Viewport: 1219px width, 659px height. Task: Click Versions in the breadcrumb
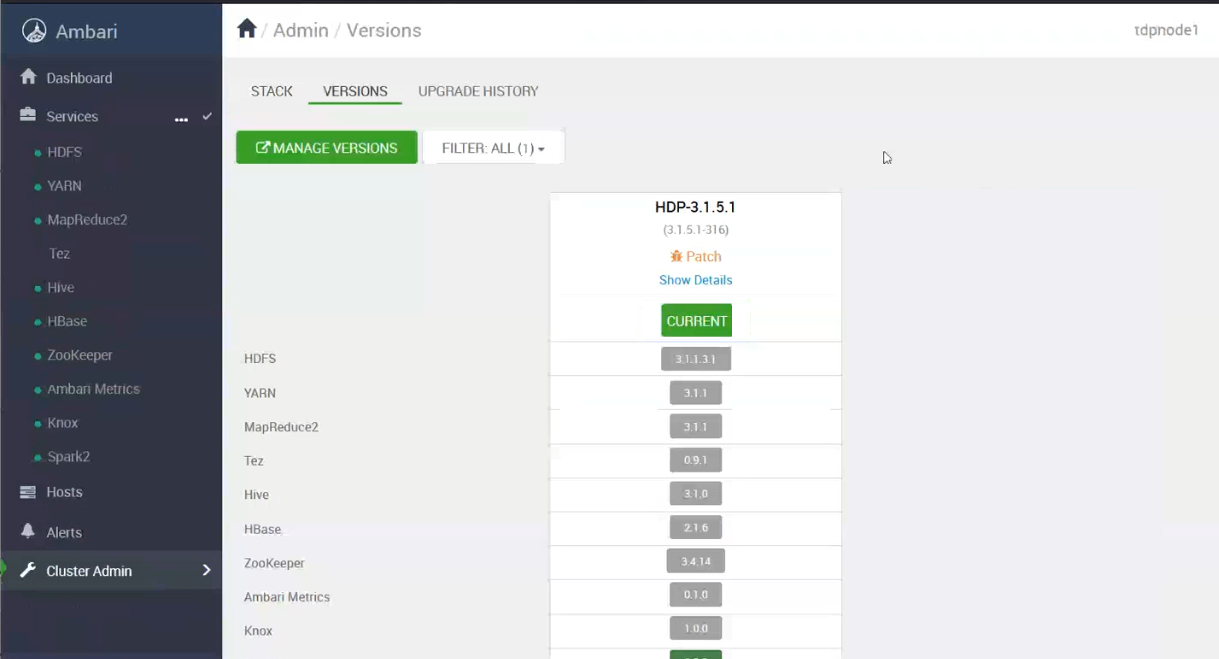pos(384,30)
